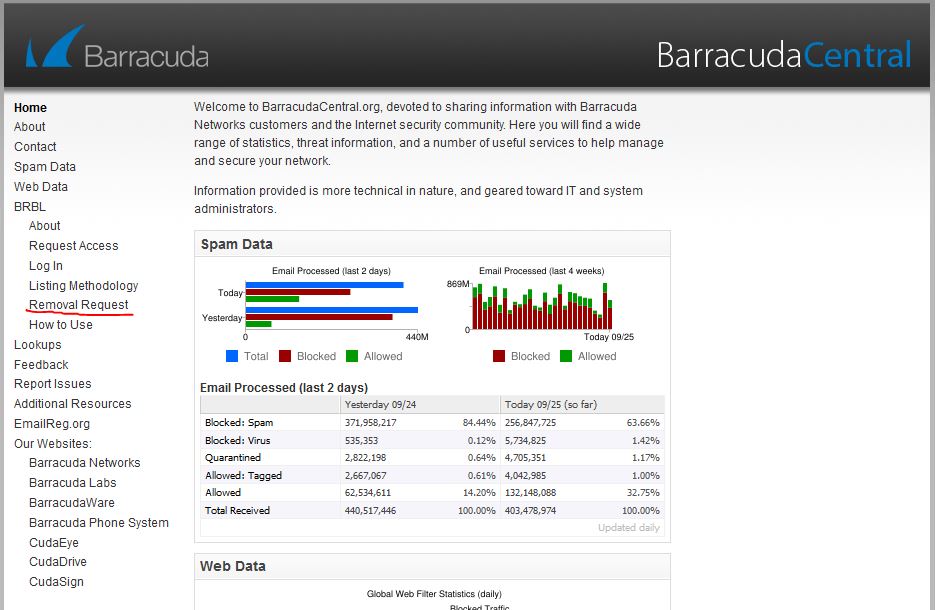Click the 'Email Processed (last 2 days)' table title
The height and width of the screenshot is (610, 935).
pyautogui.click(x=284, y=388)
